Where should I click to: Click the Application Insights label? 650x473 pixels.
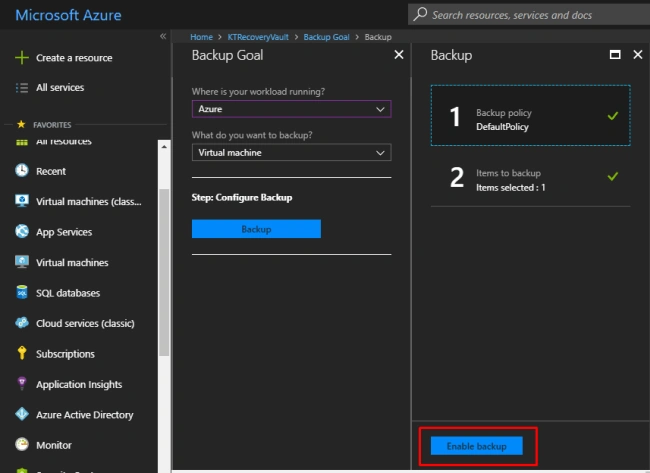click(79, 384)
